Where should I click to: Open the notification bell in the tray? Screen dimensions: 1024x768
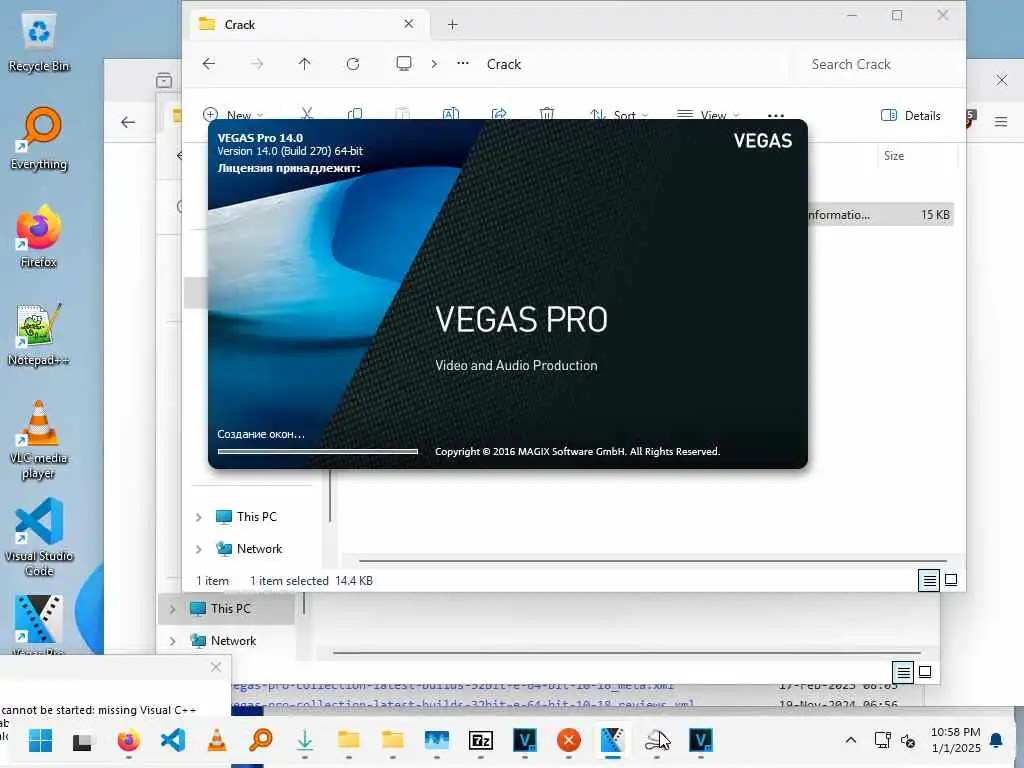point(997,740)
